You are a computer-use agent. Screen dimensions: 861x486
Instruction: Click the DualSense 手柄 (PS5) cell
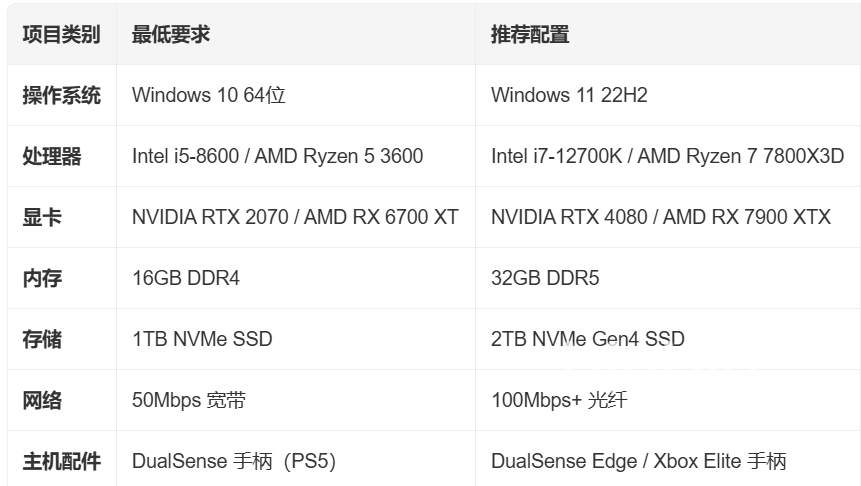click(x=295, y=460)
